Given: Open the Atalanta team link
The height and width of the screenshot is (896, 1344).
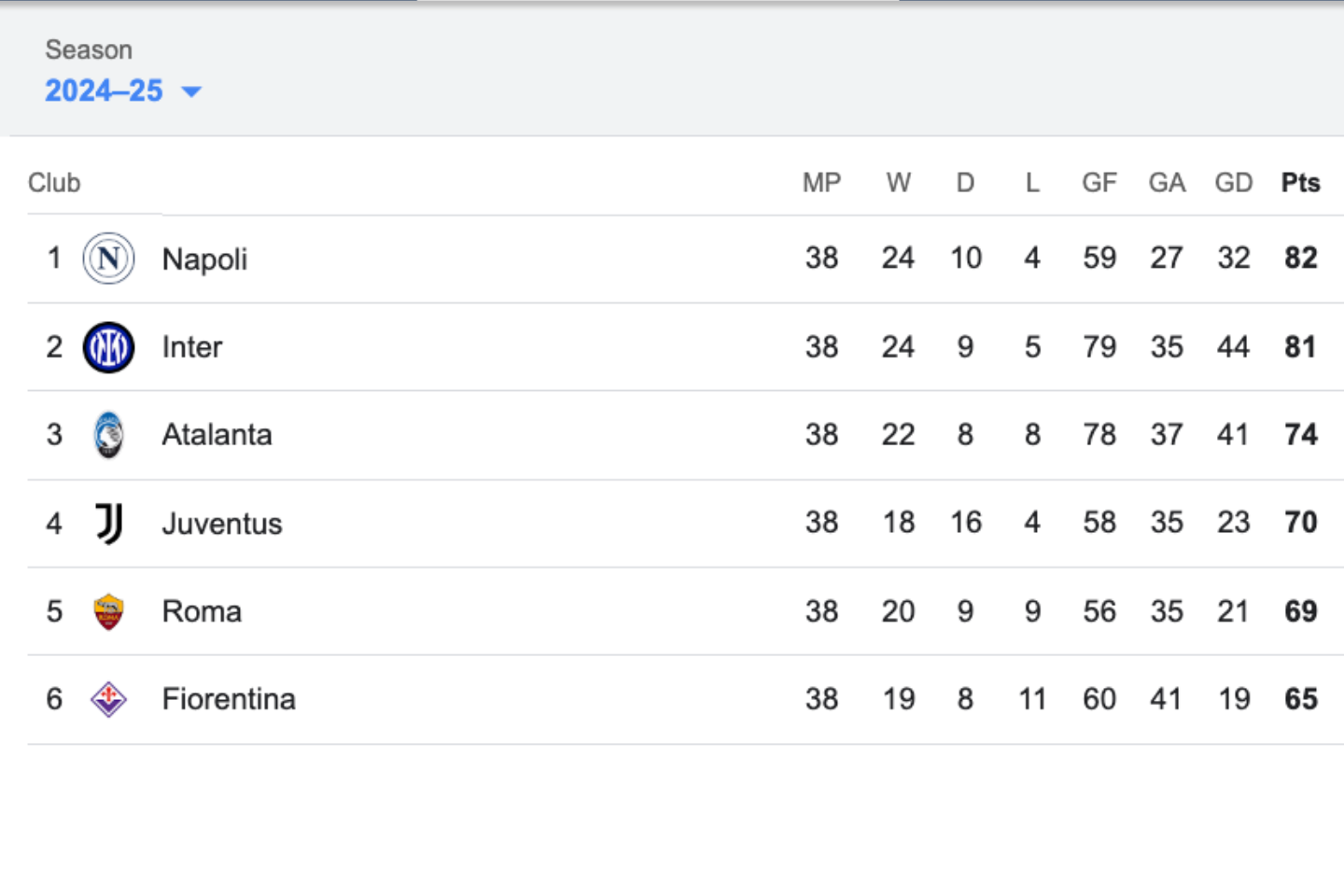Looking at the screenshot, I should (x=217, y=435).
